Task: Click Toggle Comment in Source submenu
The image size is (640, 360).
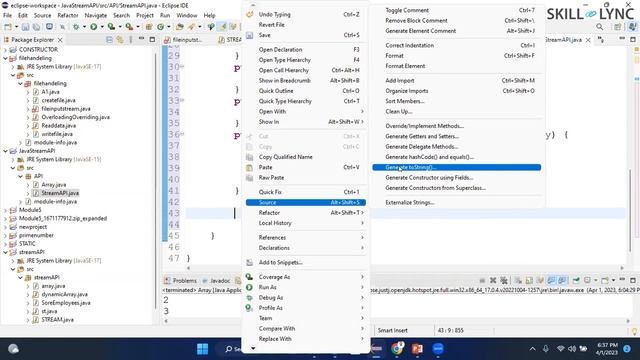Action: tap(456, 10)
